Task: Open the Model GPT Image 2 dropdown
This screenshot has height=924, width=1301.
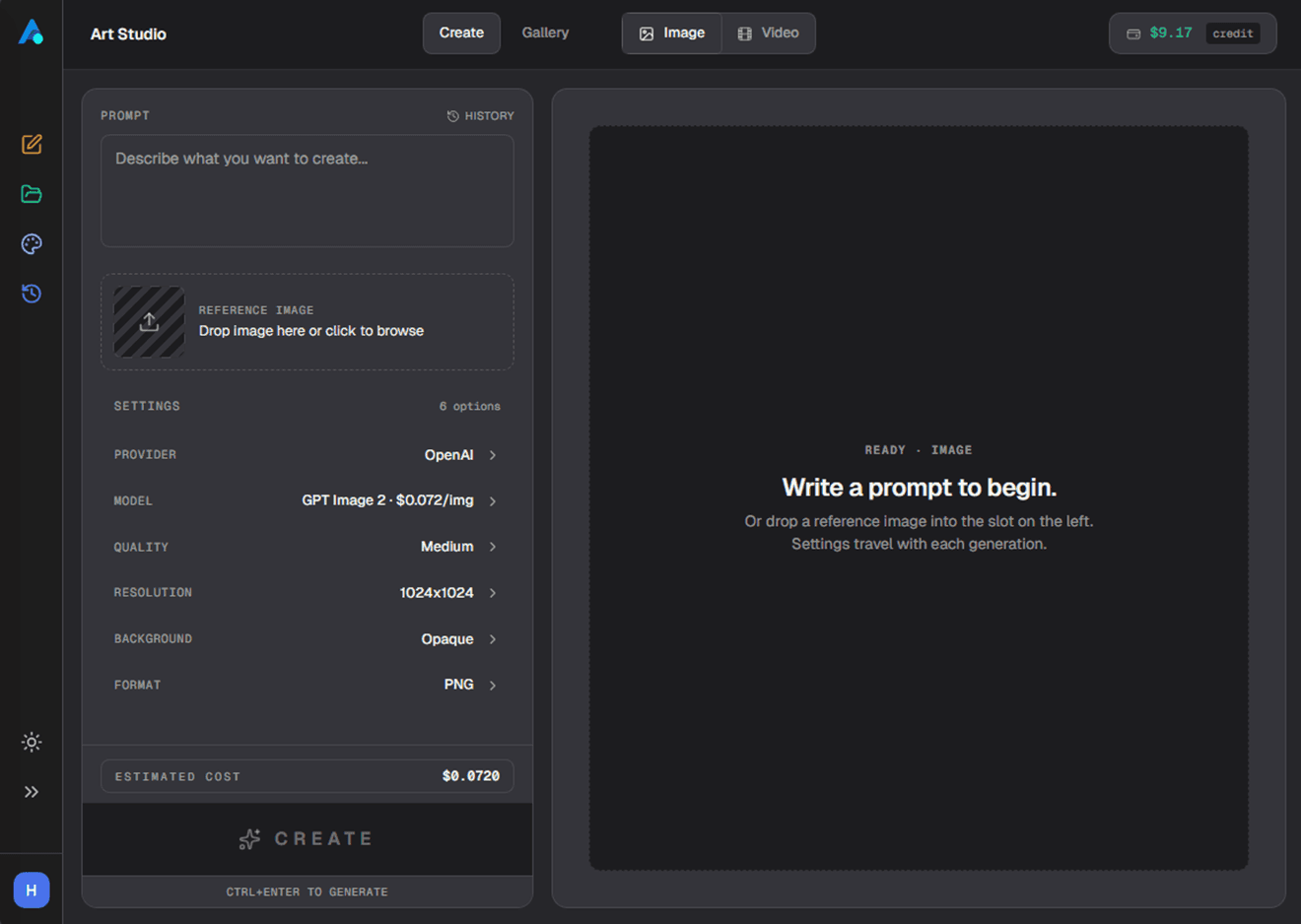Action: (x=308, y=500)
